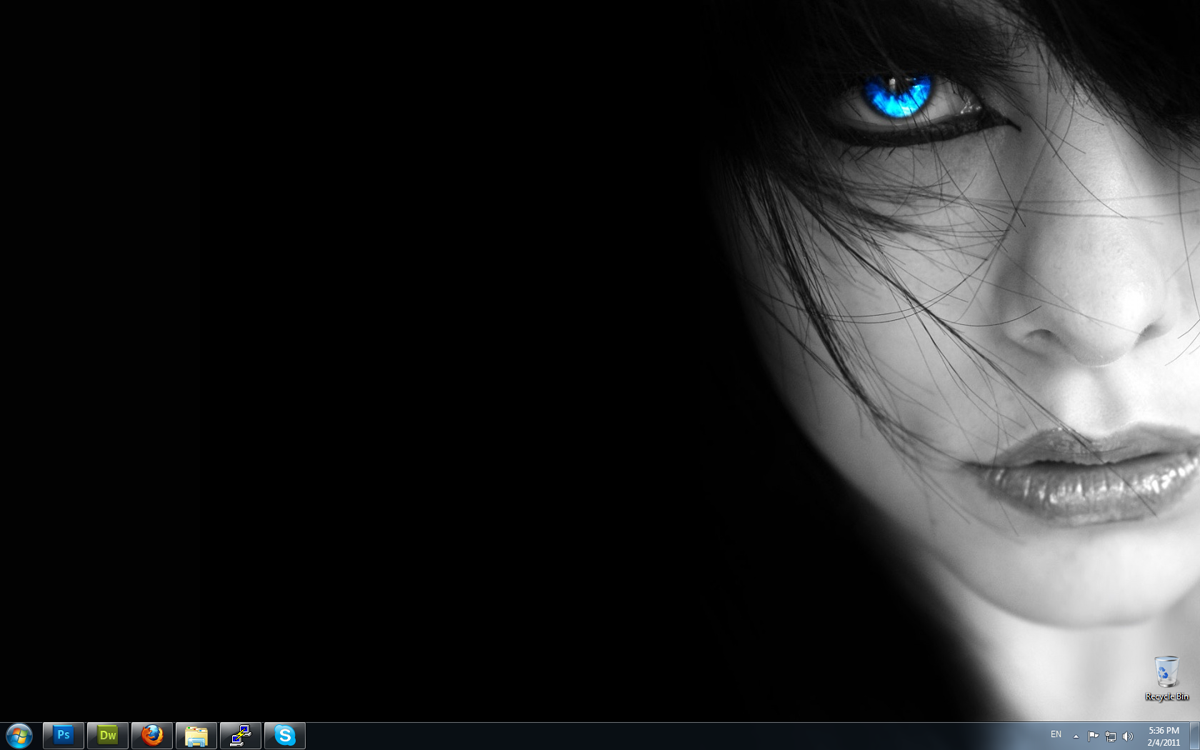Screen dimensions: 1200x750
Task: Open Adobe Dreamweaver from the taskbar
Action: tap(108, 736)
